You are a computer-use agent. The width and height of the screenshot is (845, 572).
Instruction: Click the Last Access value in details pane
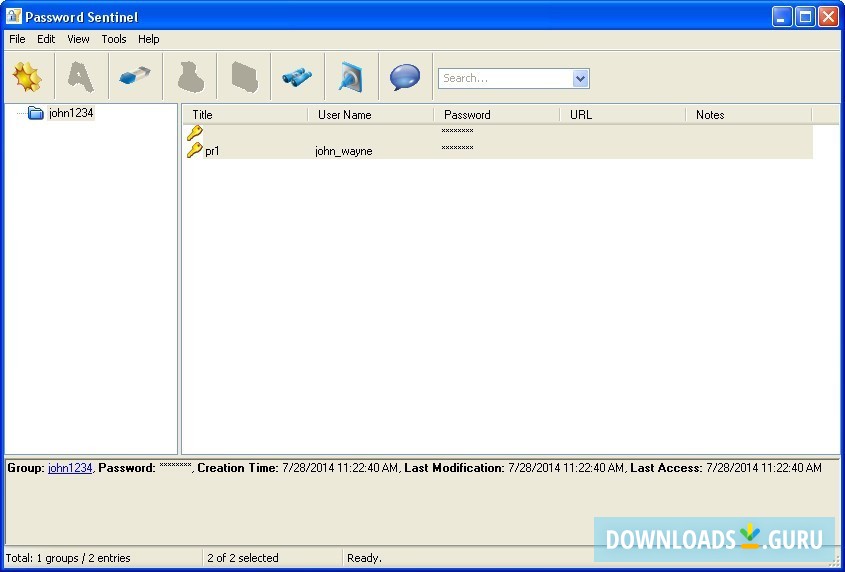(764, 468)
